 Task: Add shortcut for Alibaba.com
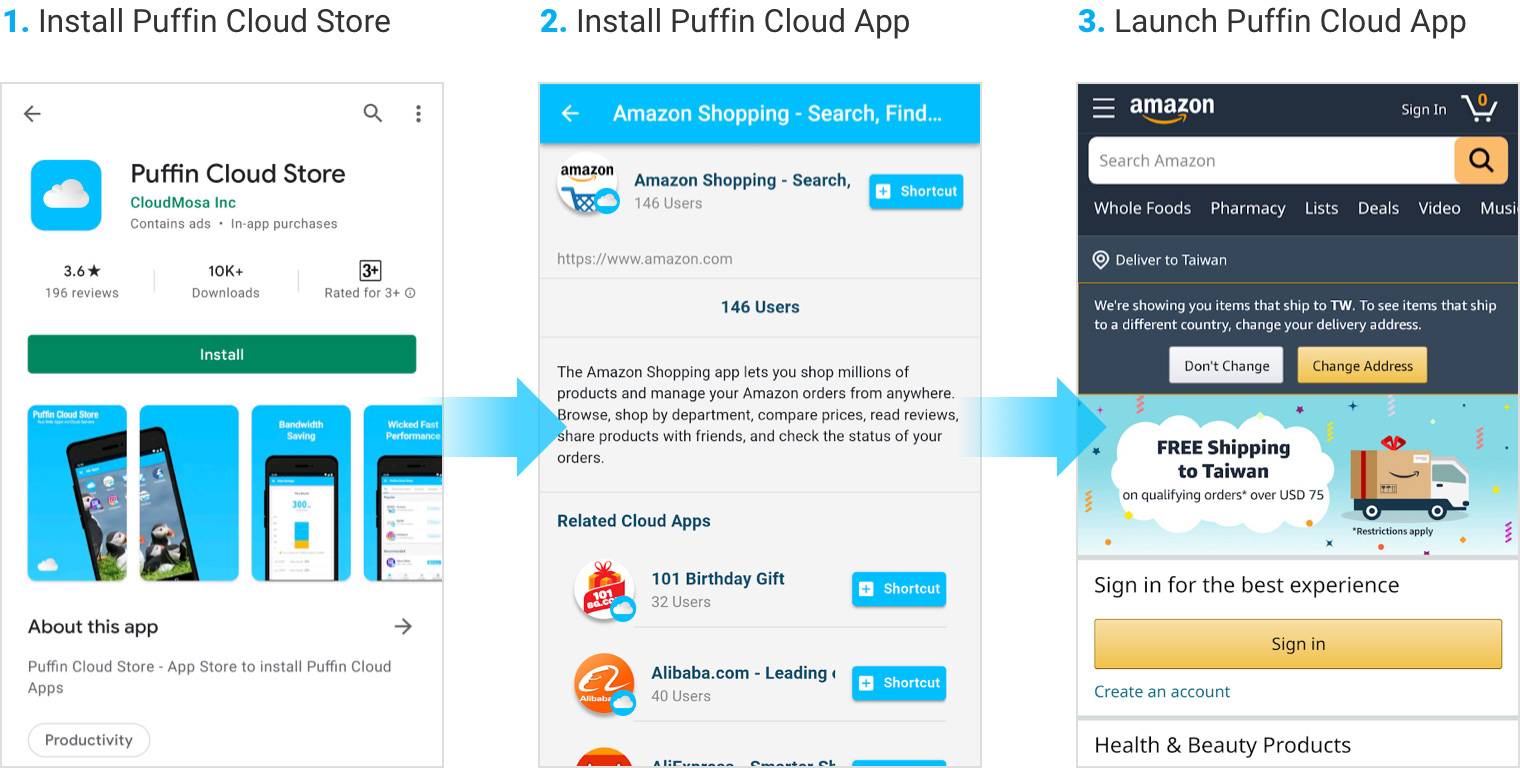[x=898, y=683]
